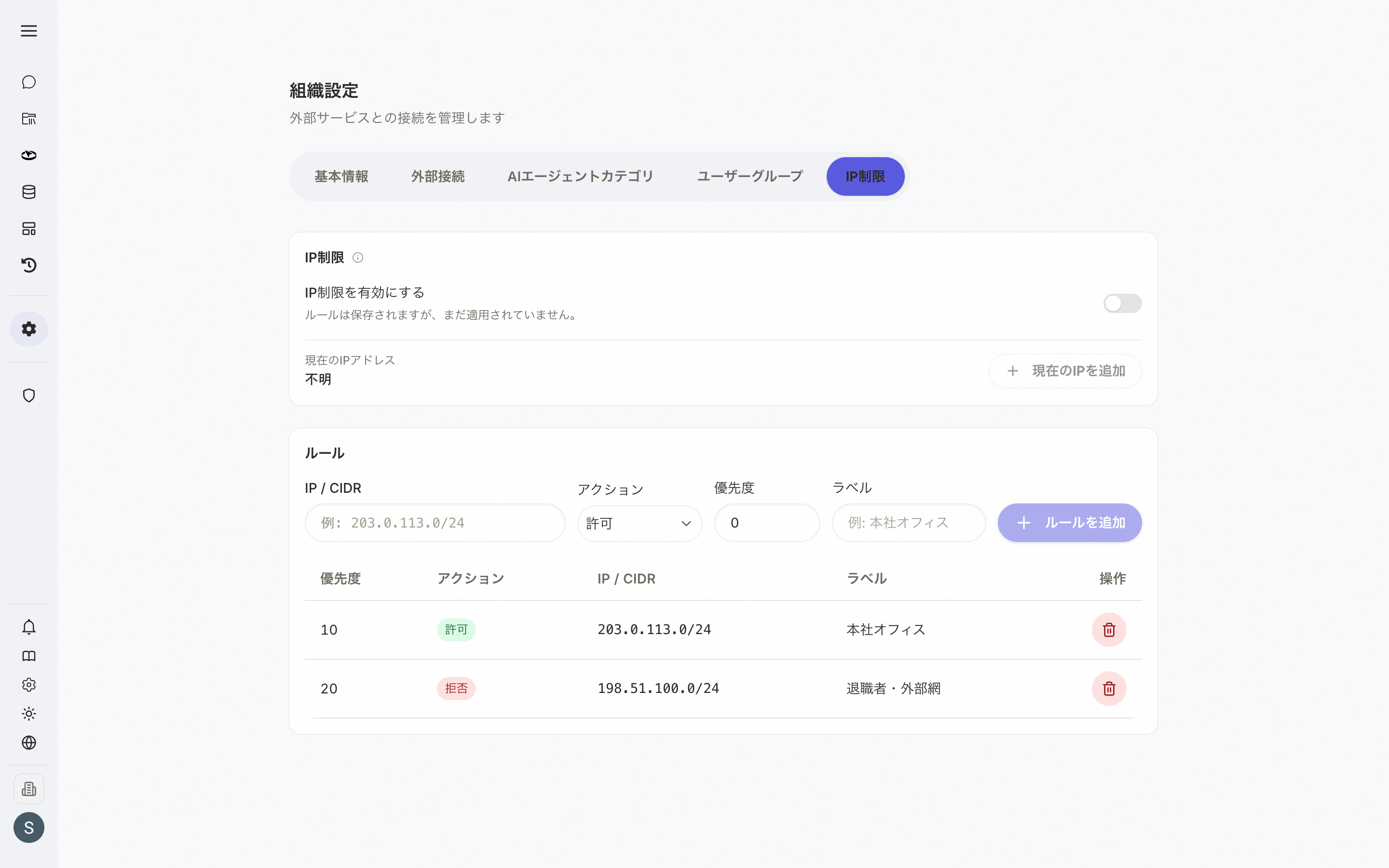This screenshot has height=868, width=1389.
Task: Focus the IP / CIDR input field
Action: coord(435,522)
